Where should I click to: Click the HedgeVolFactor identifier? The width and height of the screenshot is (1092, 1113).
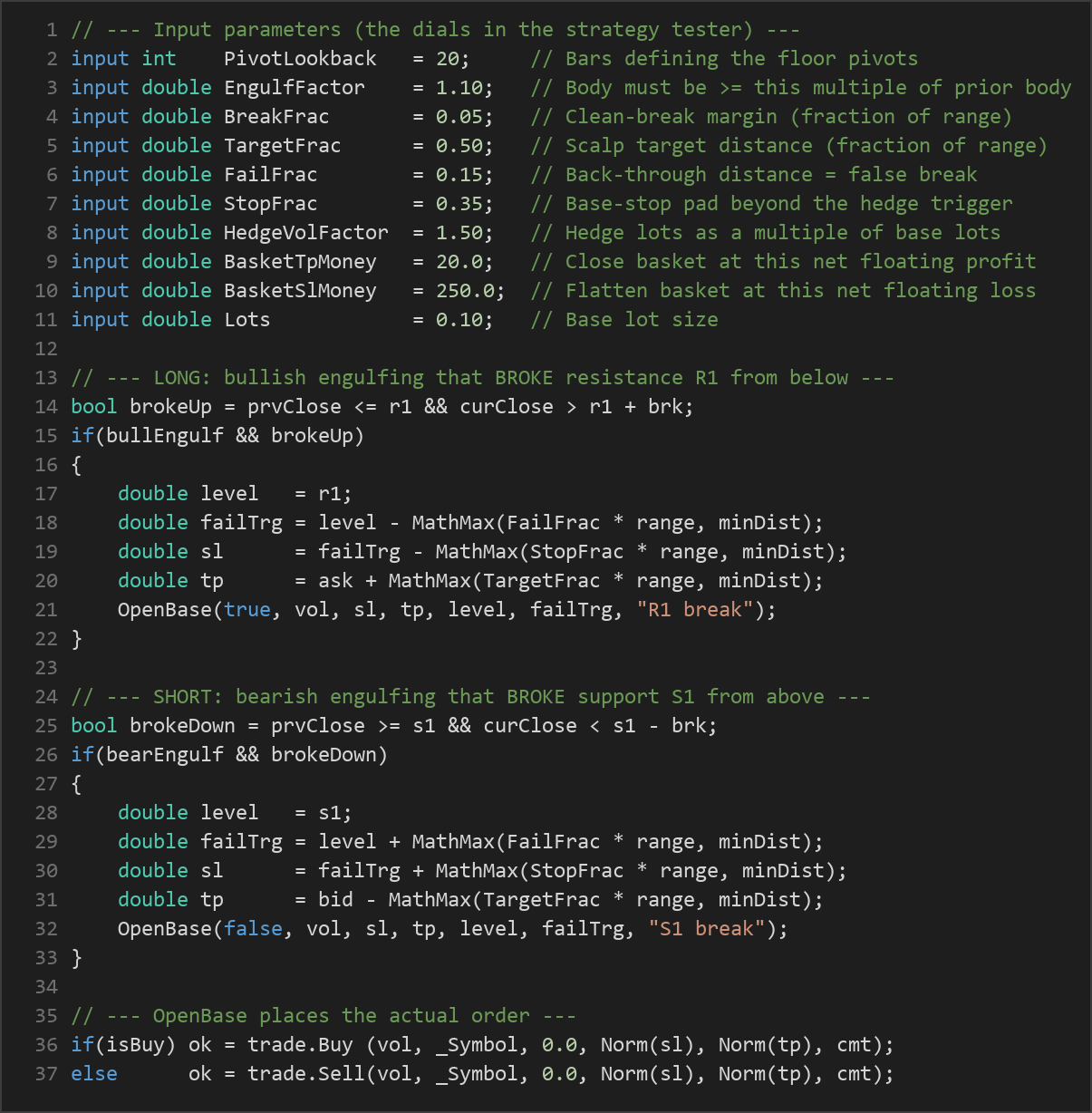(x=306, y=233)
